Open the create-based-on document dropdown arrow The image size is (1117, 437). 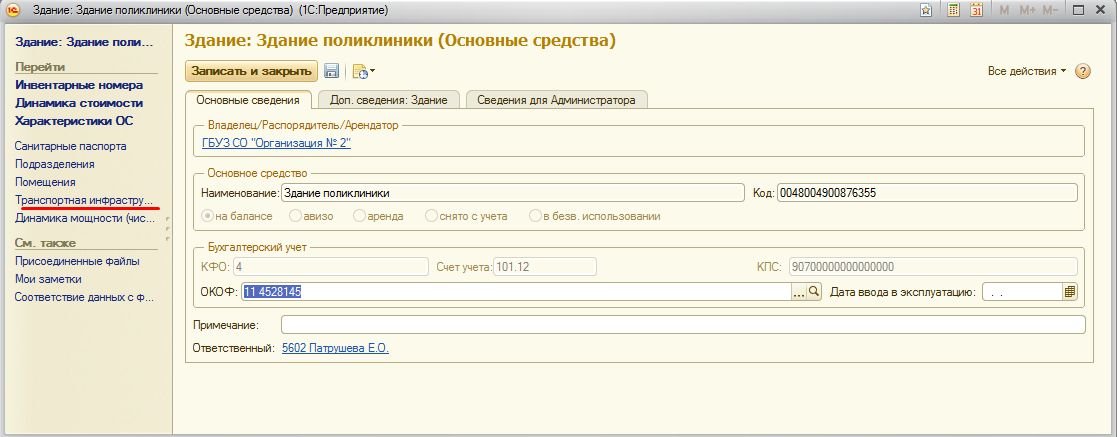(x=372, y=72)
